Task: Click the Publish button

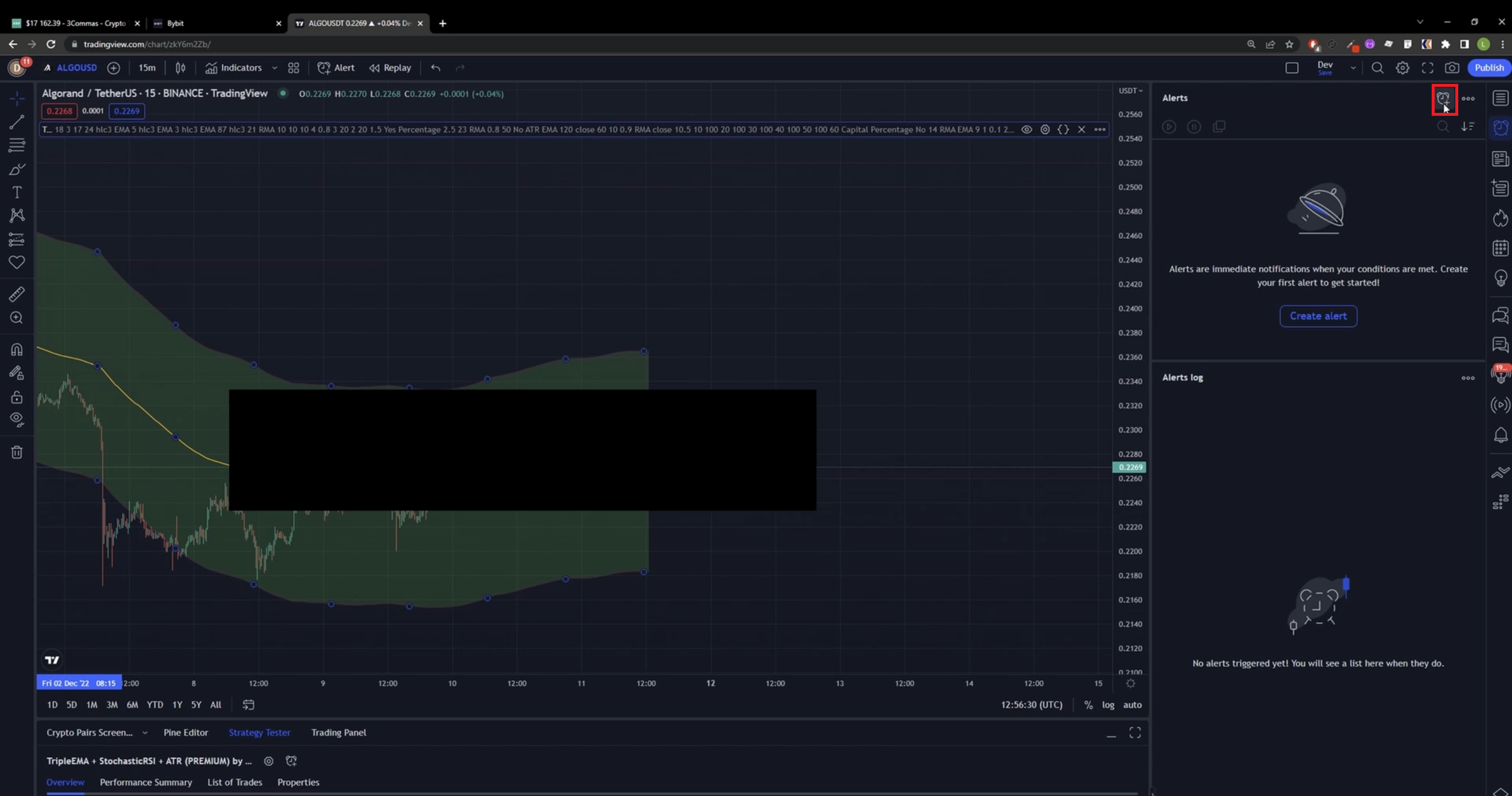Action: pyautogui.click(x=1488, y=68)
